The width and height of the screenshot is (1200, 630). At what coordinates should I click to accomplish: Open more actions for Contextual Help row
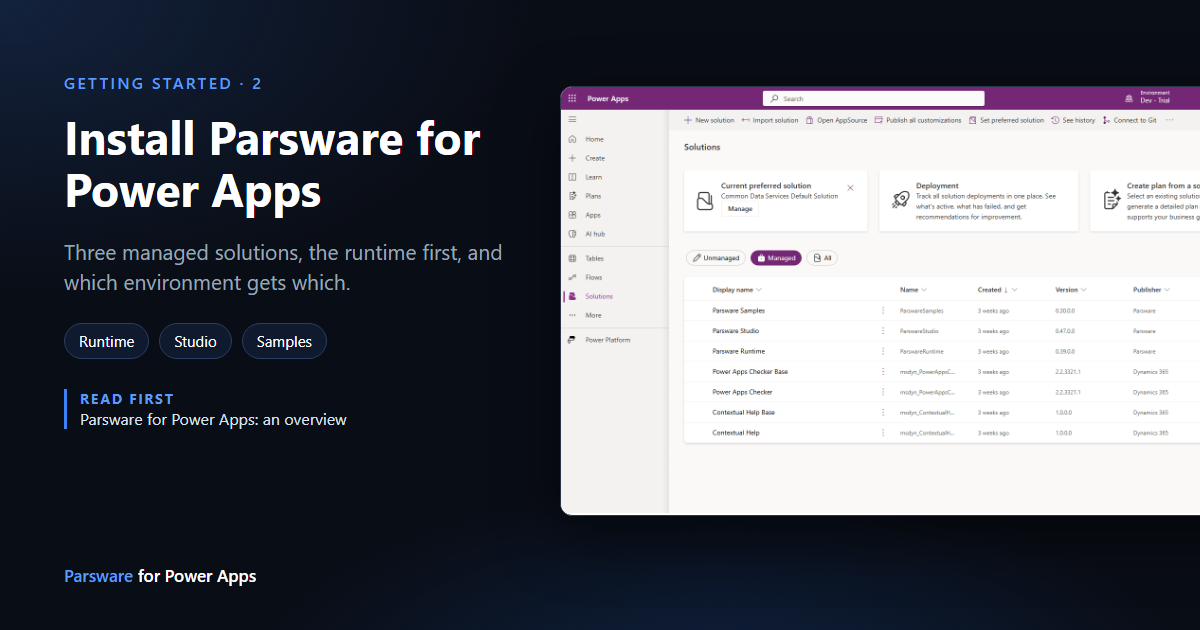click(x=882, y=433)
